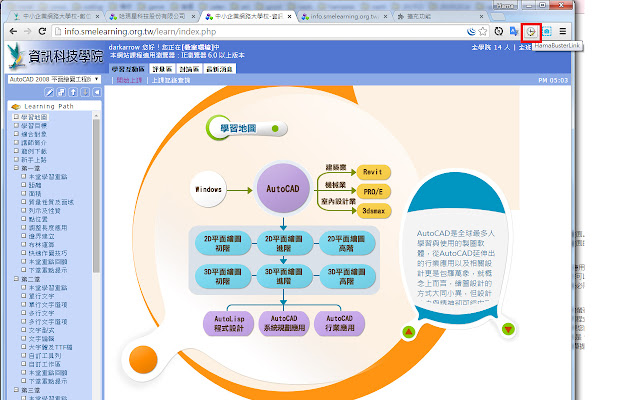Close the info.smelearning.org.tw browser tab
640x400 pixels.
(385, 16)
